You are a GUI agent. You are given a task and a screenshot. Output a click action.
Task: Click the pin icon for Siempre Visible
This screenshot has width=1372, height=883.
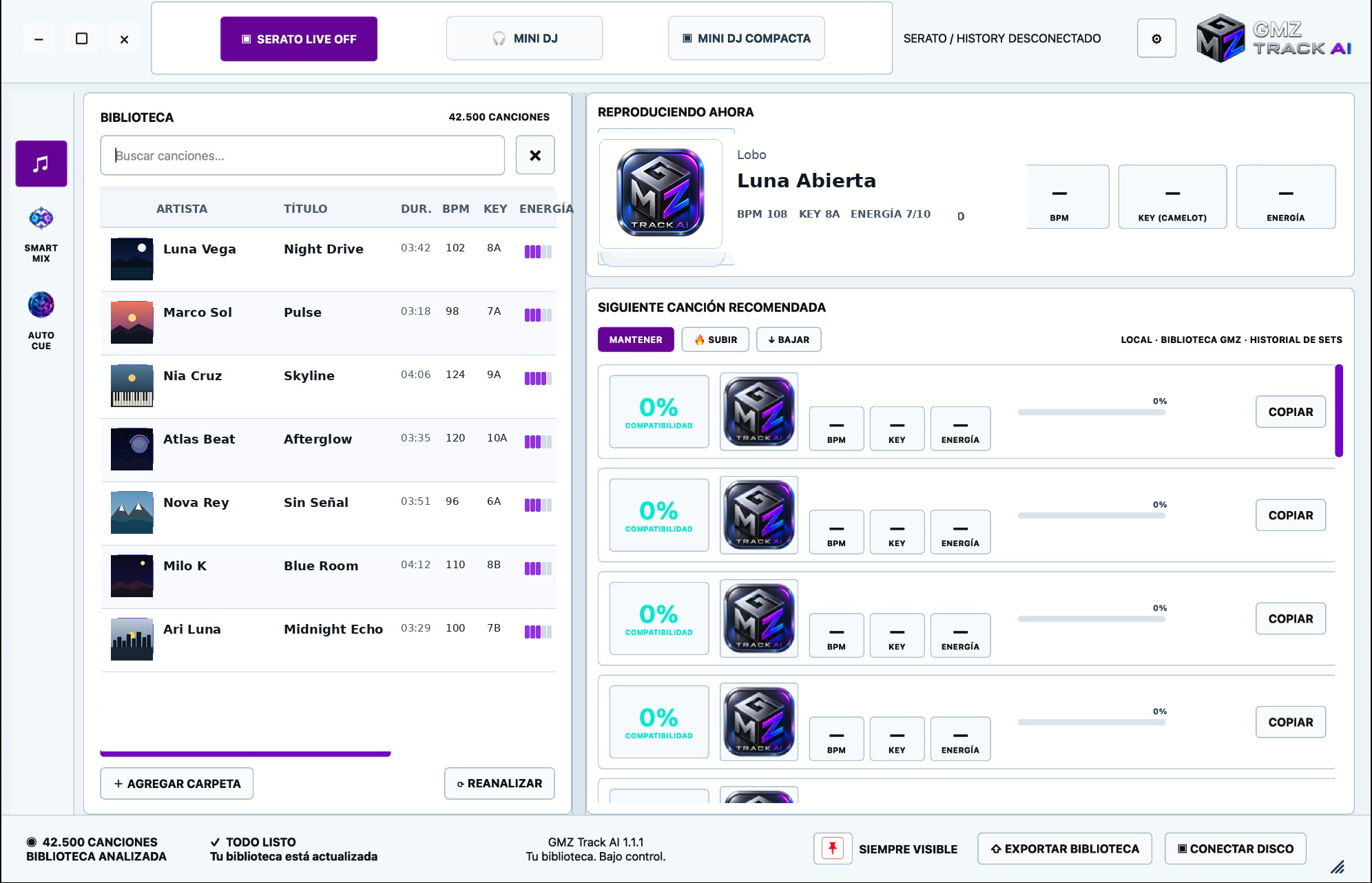833,848
